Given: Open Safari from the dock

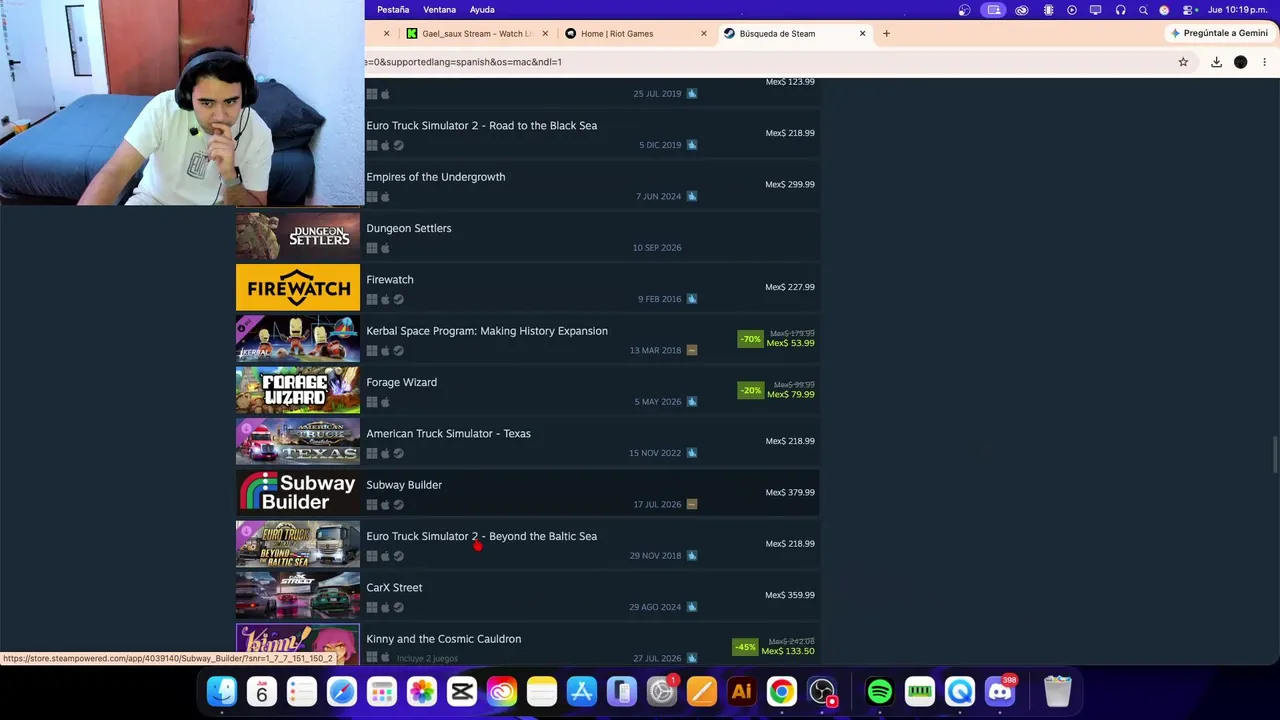Looking at the screenshot, I should click(342, 691).
